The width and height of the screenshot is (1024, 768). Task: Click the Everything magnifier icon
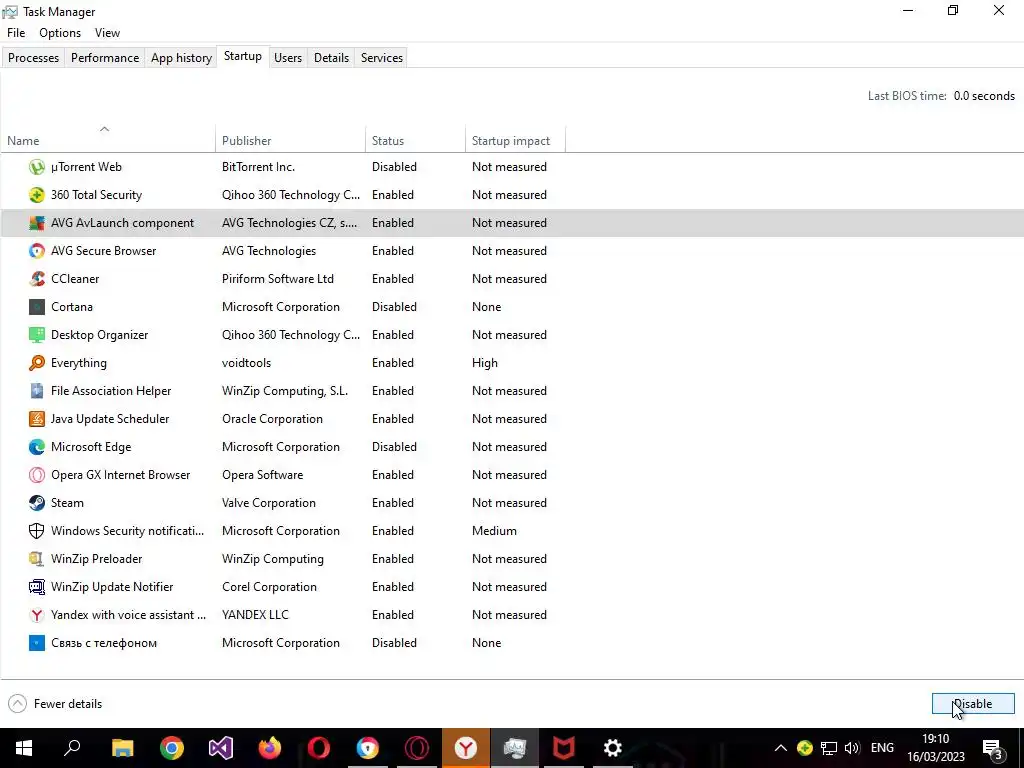37,363
